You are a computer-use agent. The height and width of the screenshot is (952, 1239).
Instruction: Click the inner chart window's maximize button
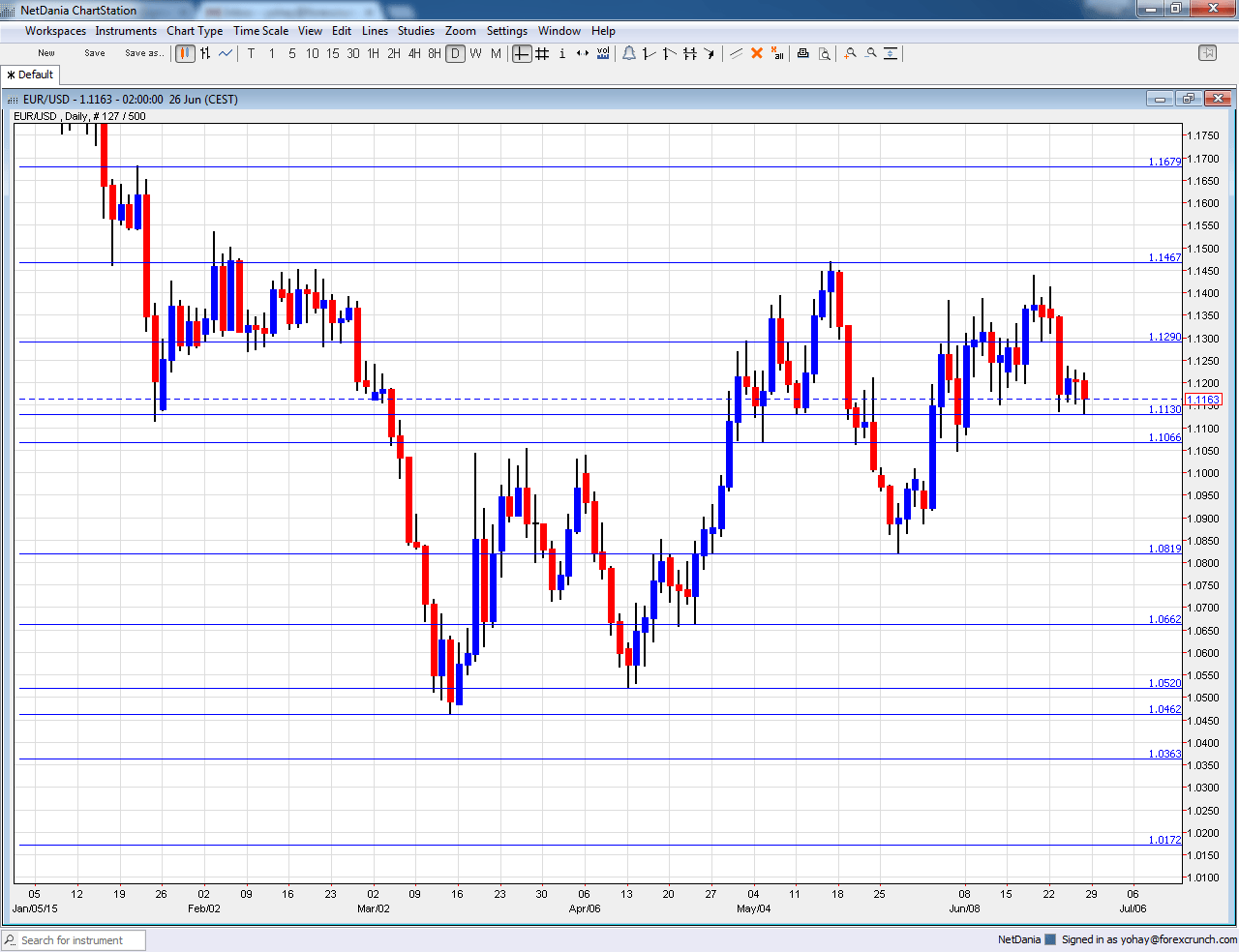1189,99
